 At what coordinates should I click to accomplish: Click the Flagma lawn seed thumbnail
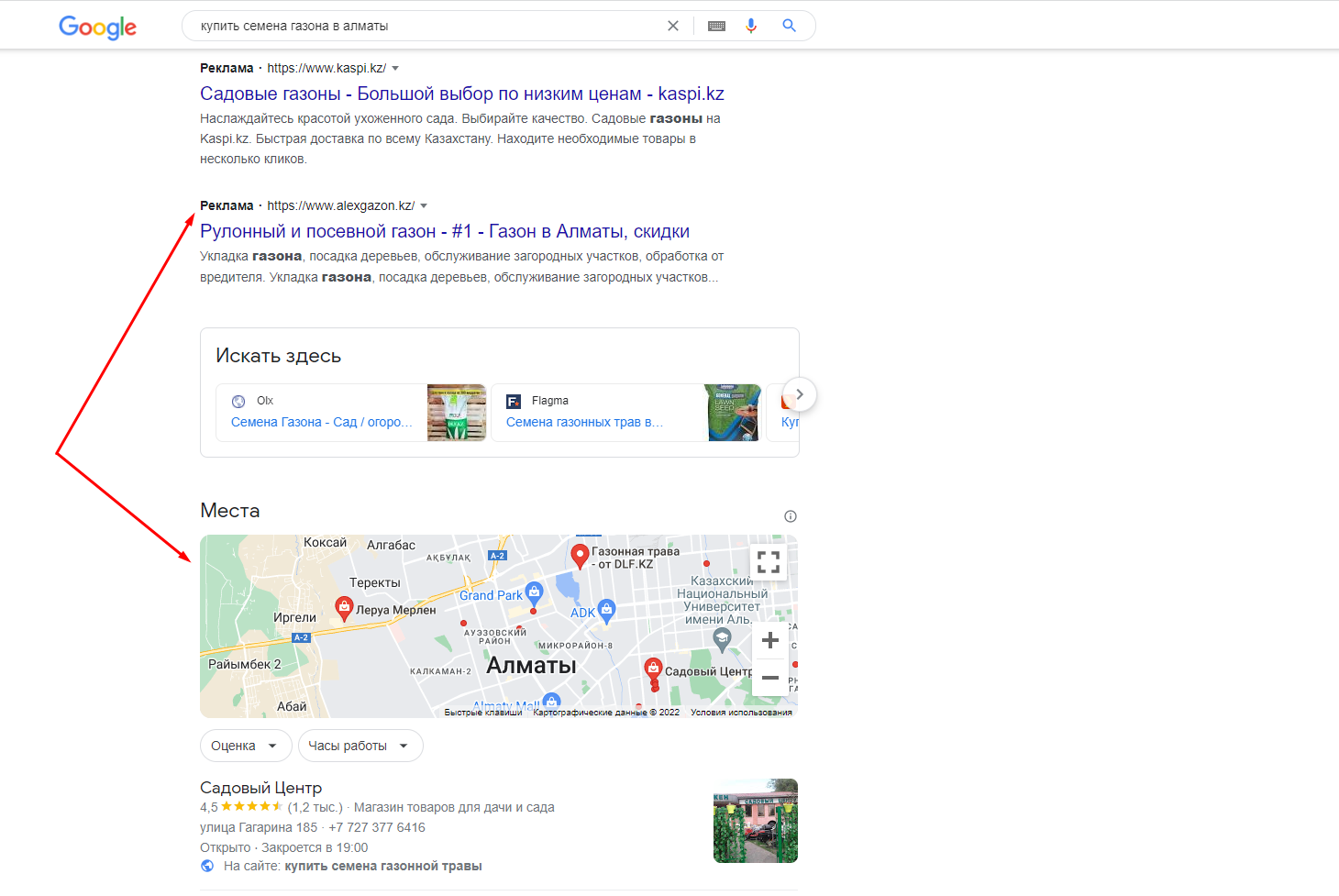pos(733,413)
